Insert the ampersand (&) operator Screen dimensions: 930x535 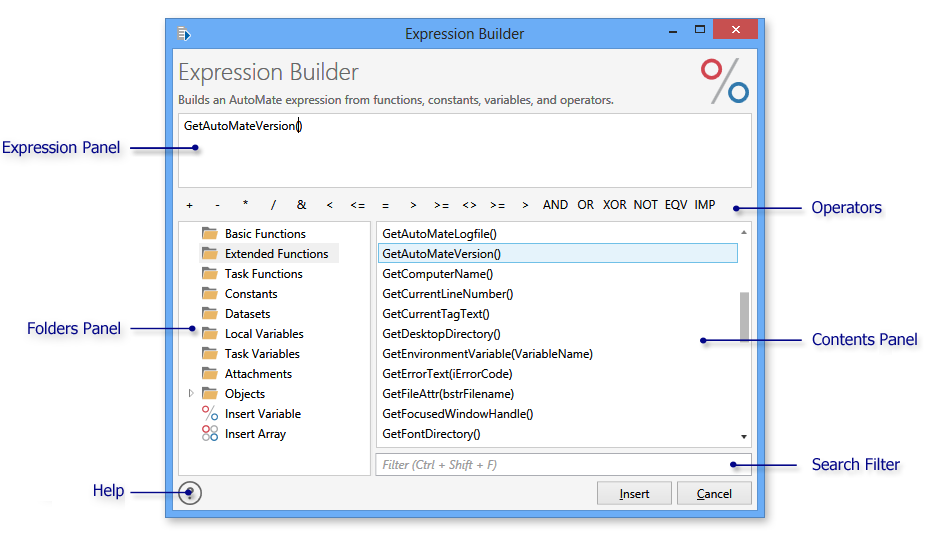[301, 205]
